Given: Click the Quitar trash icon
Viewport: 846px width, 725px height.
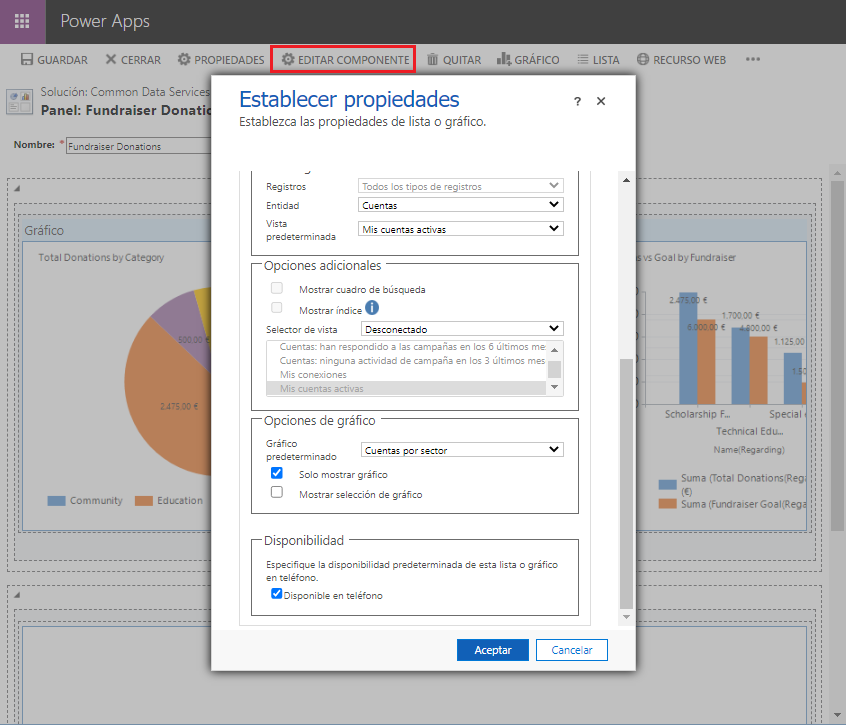Looking at the screenshot, I should click(x=433, y=59).
